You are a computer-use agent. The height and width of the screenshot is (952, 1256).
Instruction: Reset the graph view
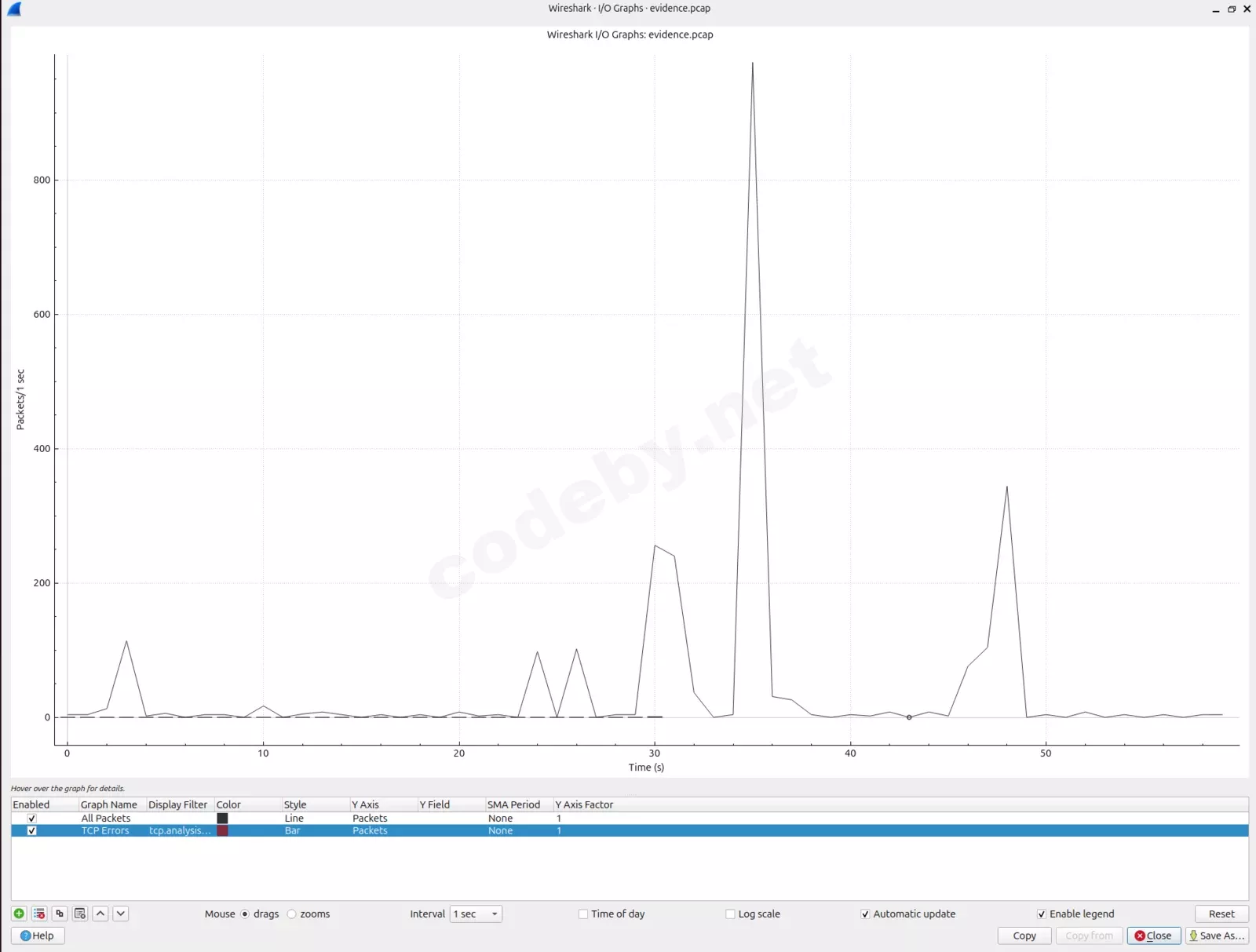tap(1221, 914)
